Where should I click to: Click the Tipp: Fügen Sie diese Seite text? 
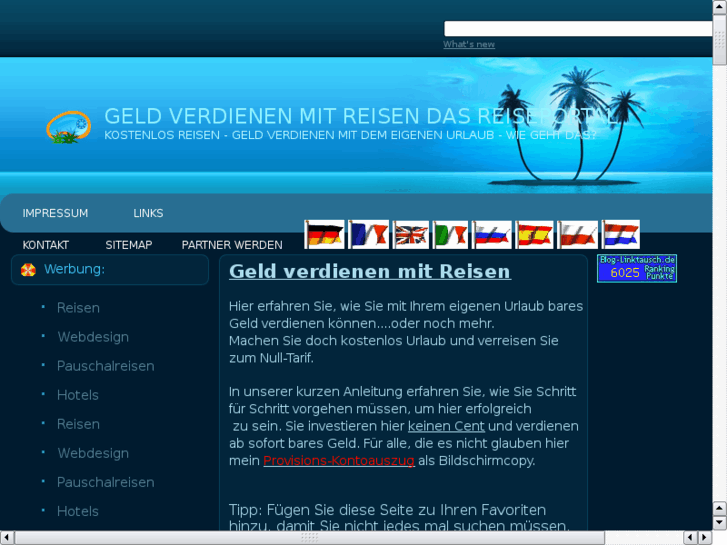[x=399, y=518]
